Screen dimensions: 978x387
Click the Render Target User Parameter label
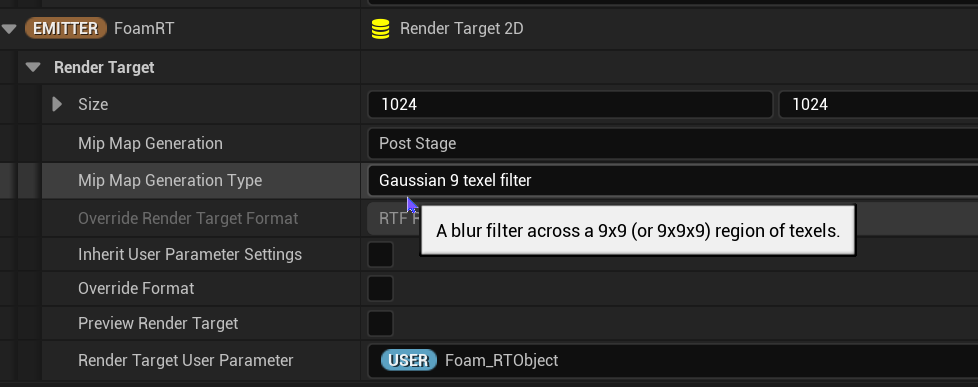pos(185,360)
